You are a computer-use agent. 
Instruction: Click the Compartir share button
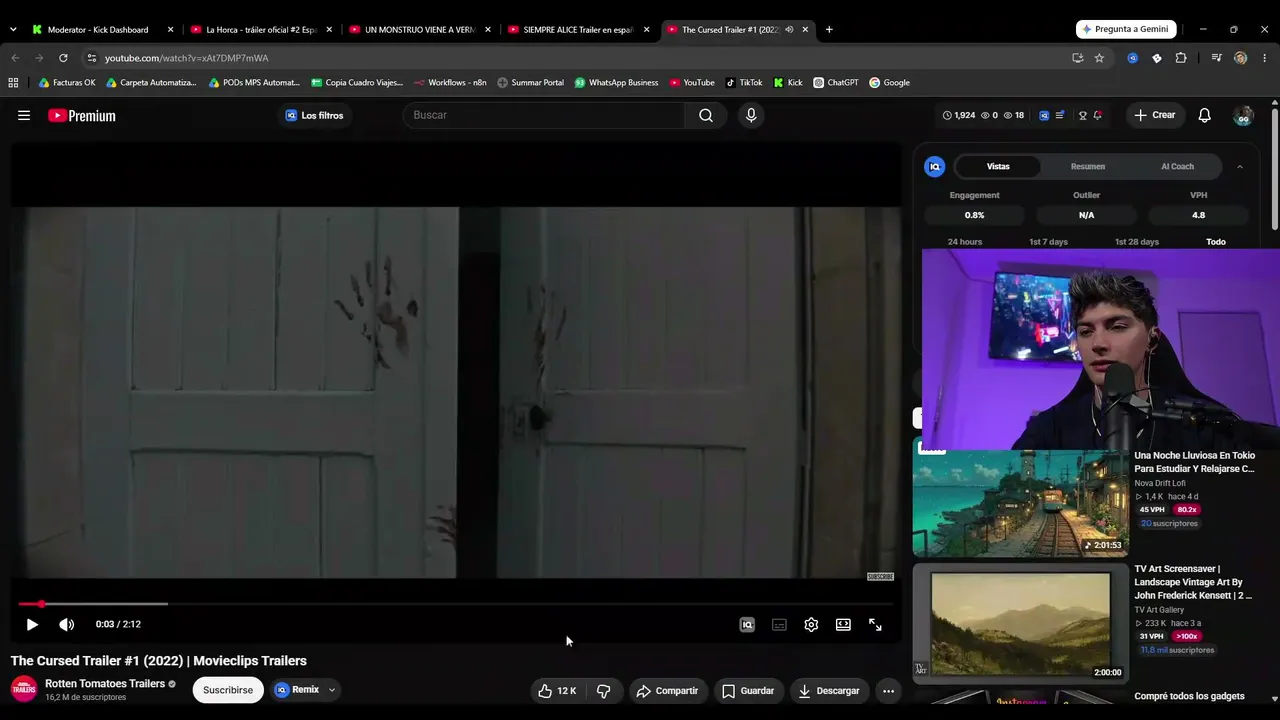[x=668, y=691]
